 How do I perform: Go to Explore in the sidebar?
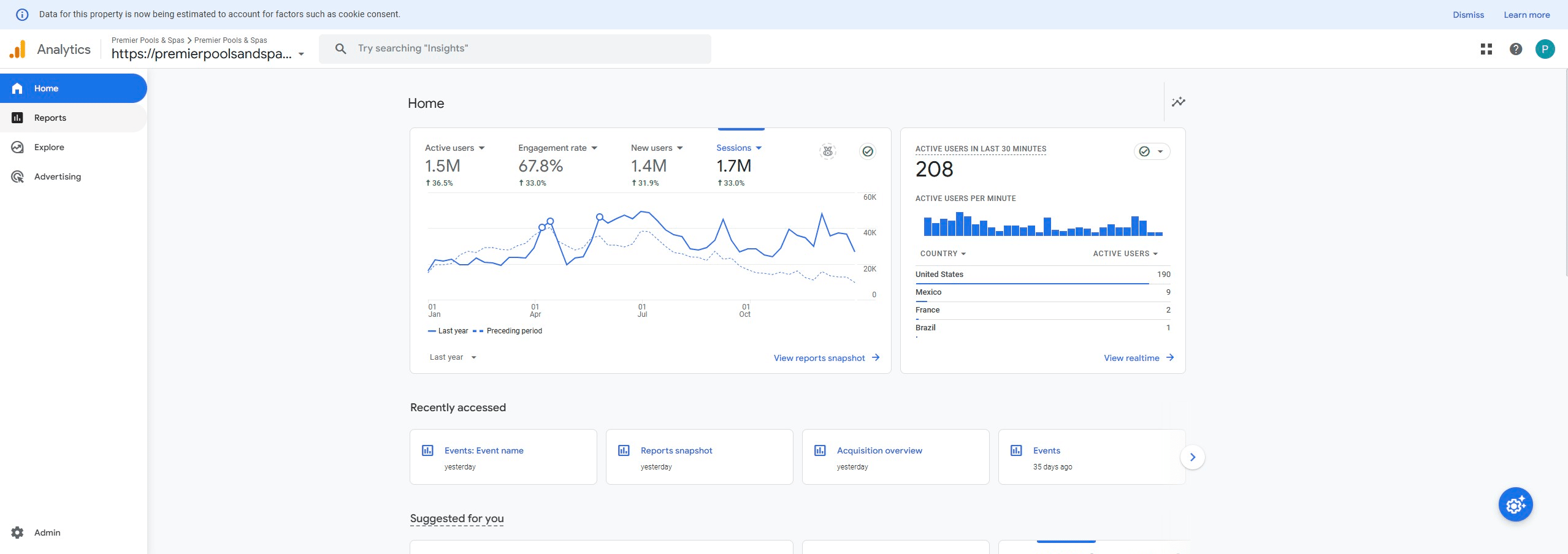tap(49, 147)
